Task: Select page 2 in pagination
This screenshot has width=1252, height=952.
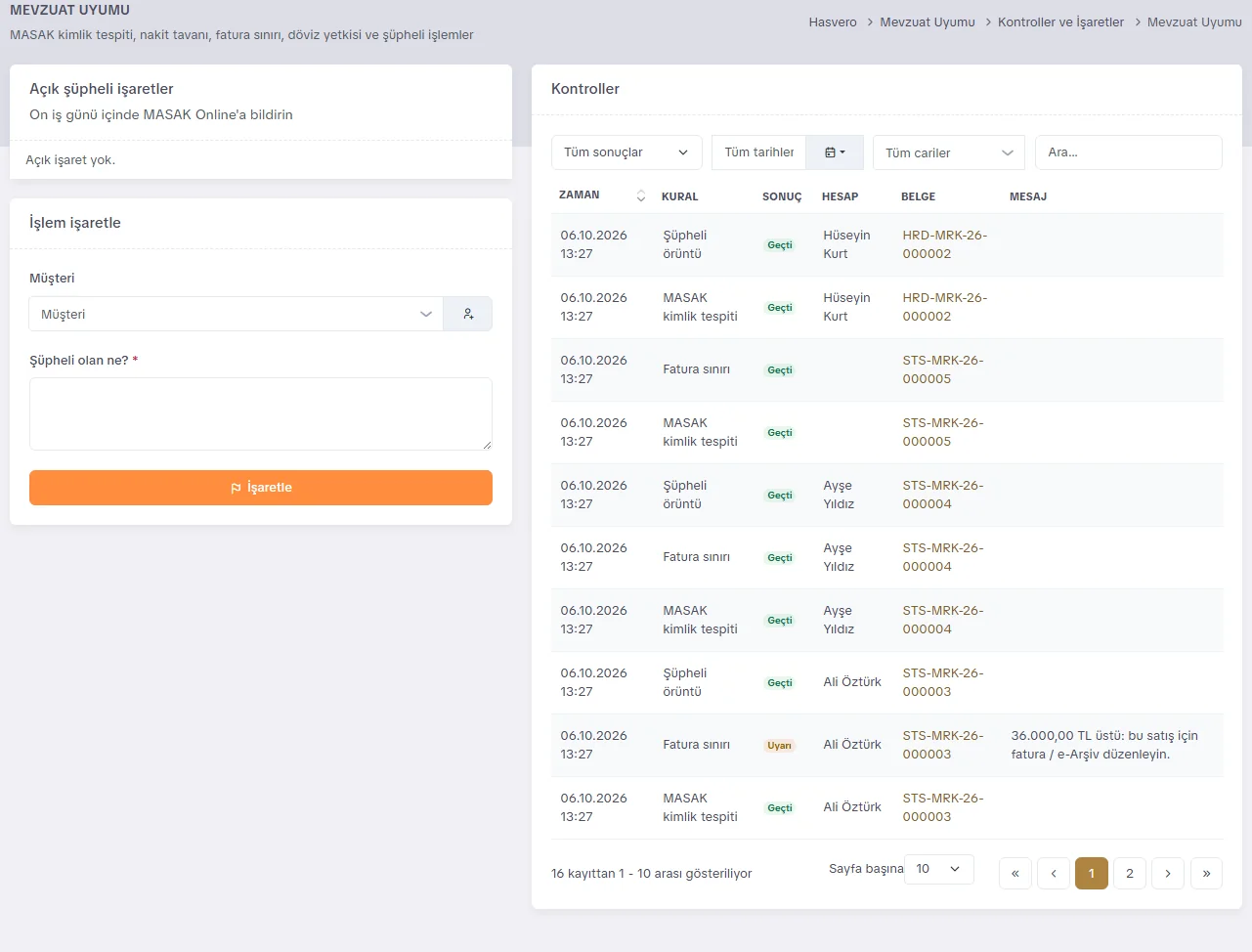Action: 1130,873
